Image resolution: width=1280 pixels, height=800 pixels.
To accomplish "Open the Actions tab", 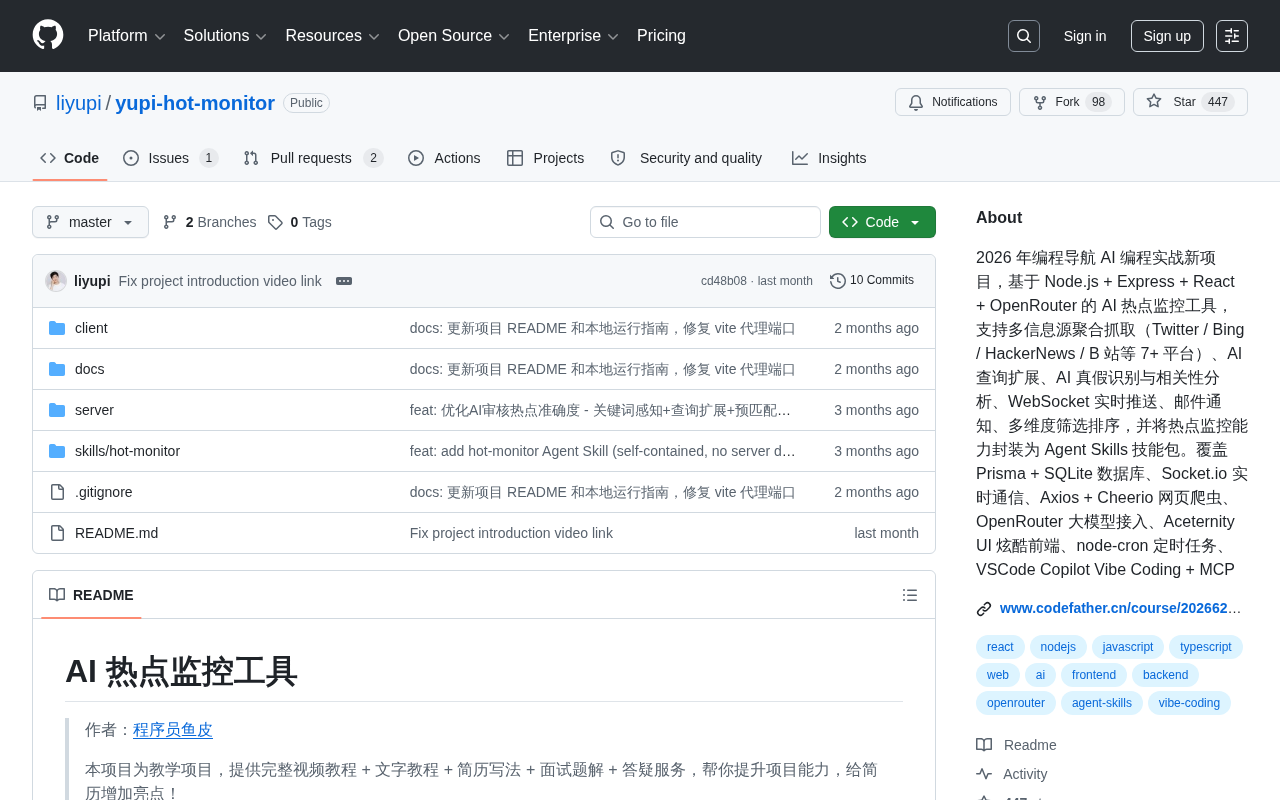I will click(444, 158).
